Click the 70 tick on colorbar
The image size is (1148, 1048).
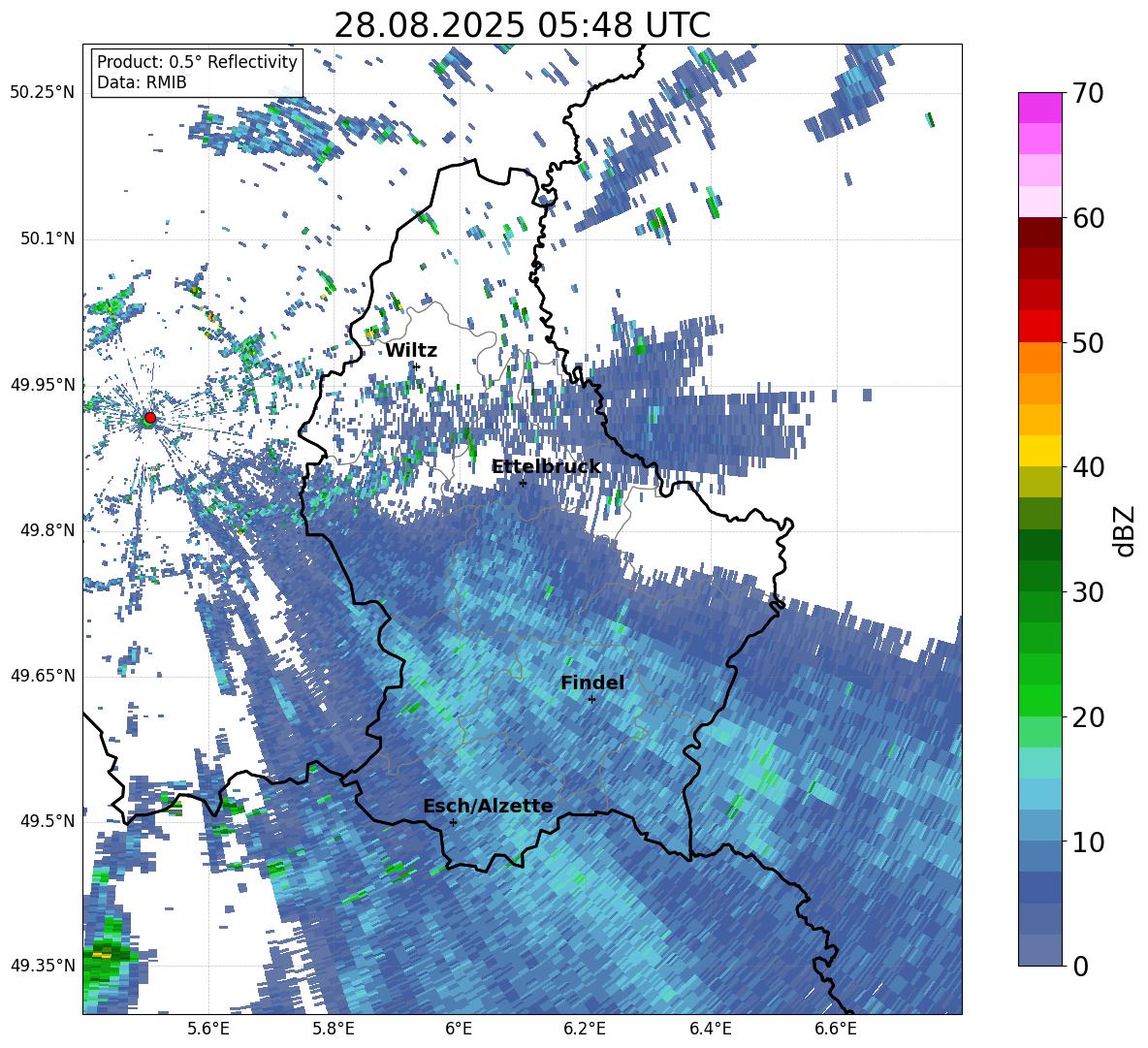(x=1088, y=93)
